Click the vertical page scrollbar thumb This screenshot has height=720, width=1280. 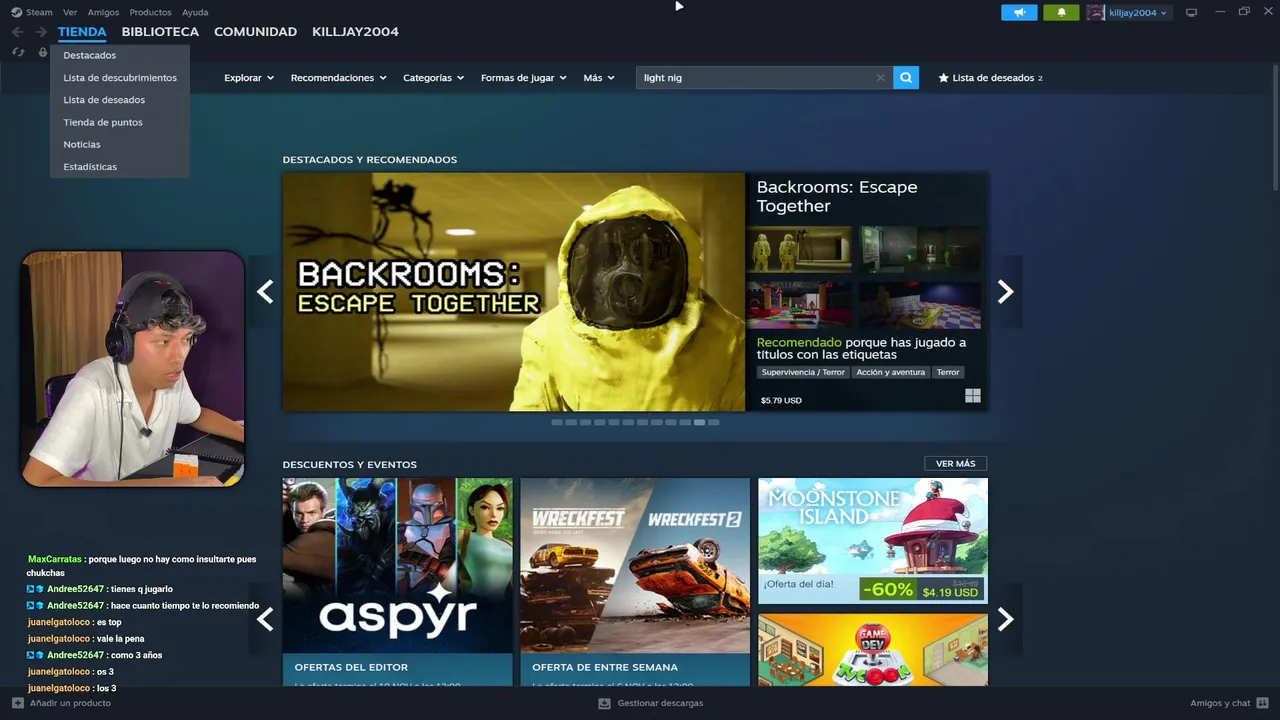1275,127
